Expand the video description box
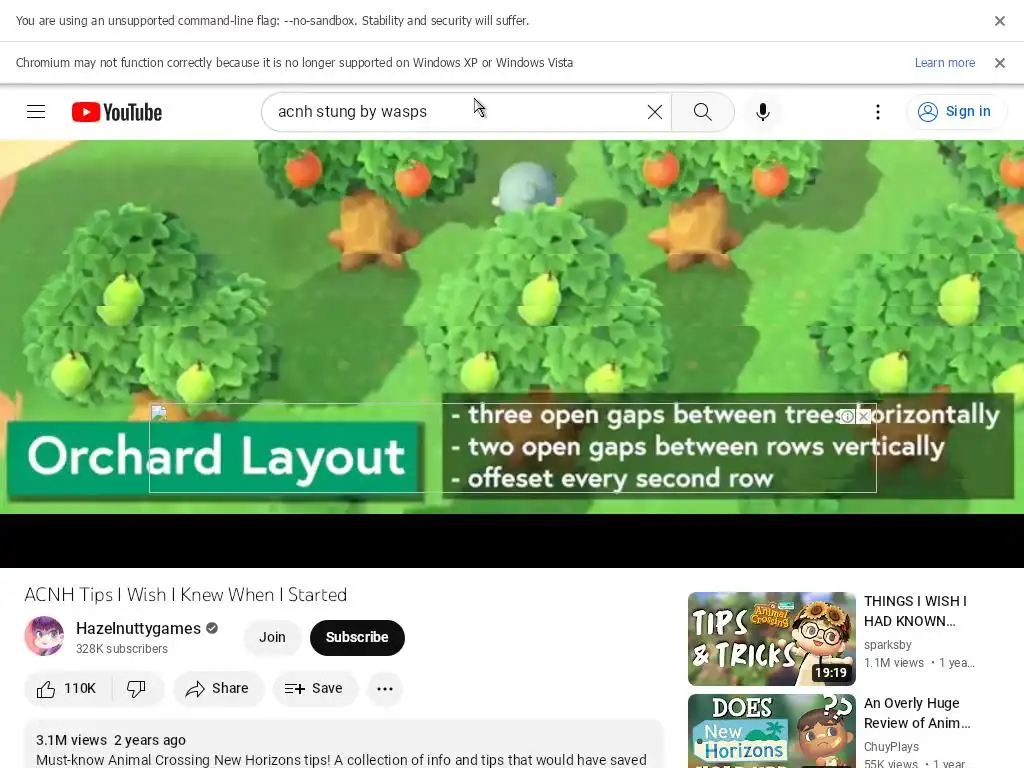The width and height of the screenshot is (1024, 768). [x=344, y=744]
